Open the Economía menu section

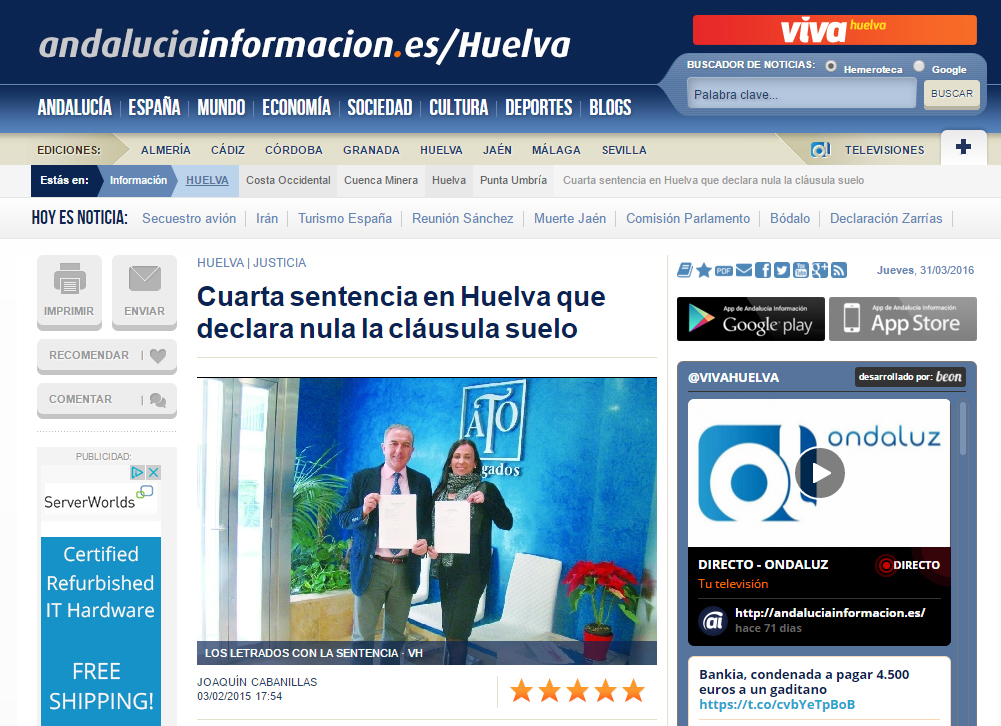coord(296,107)
